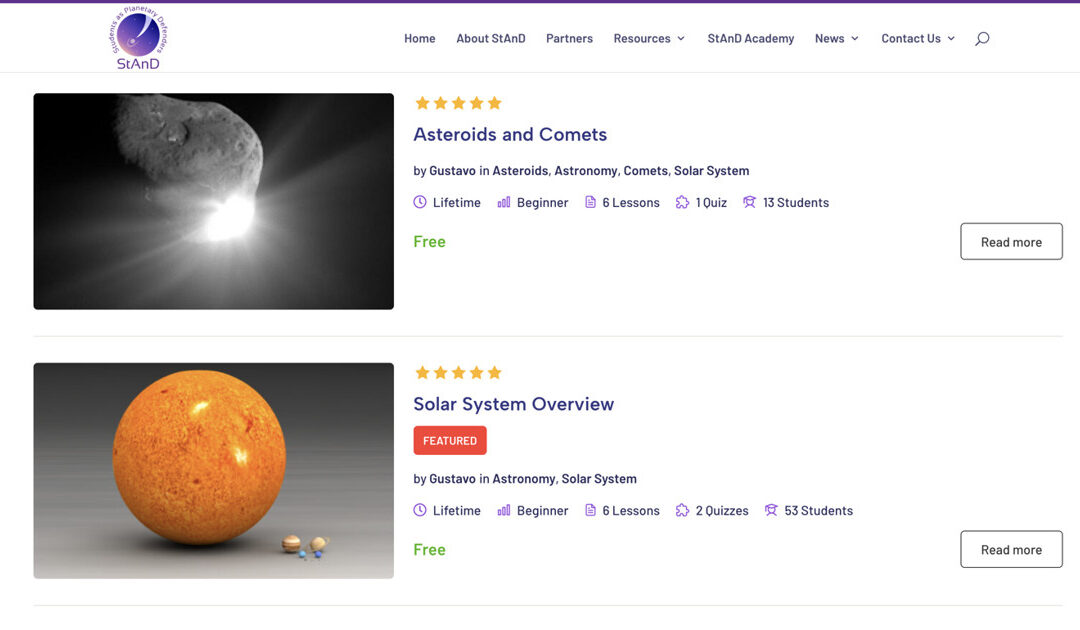The height and width of the screenshot is (630, 1080).
Task: Click the lessons document icon for Solar System Overview
Action: point(591,510)
